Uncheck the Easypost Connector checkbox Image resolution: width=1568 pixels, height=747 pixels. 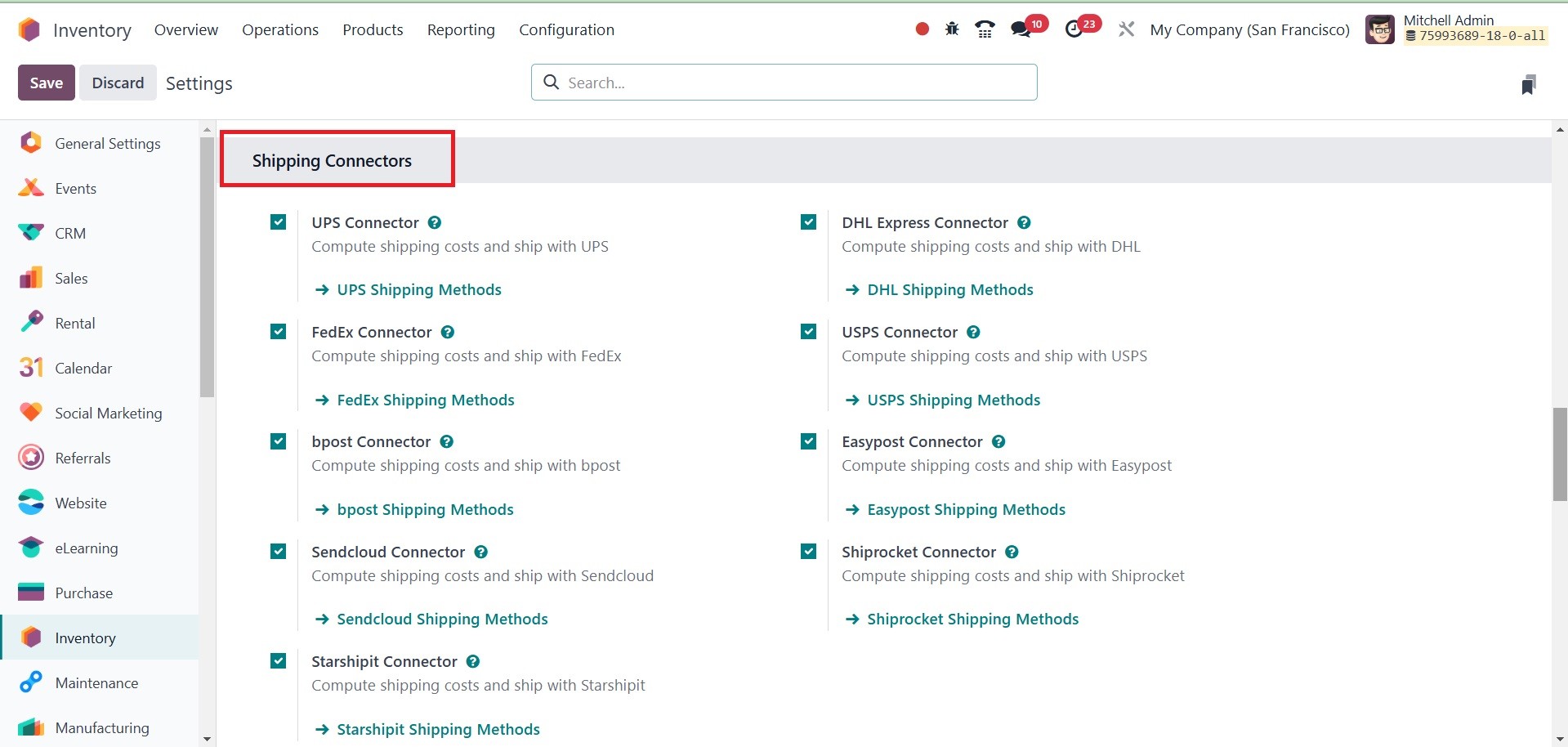coord(809,441)
